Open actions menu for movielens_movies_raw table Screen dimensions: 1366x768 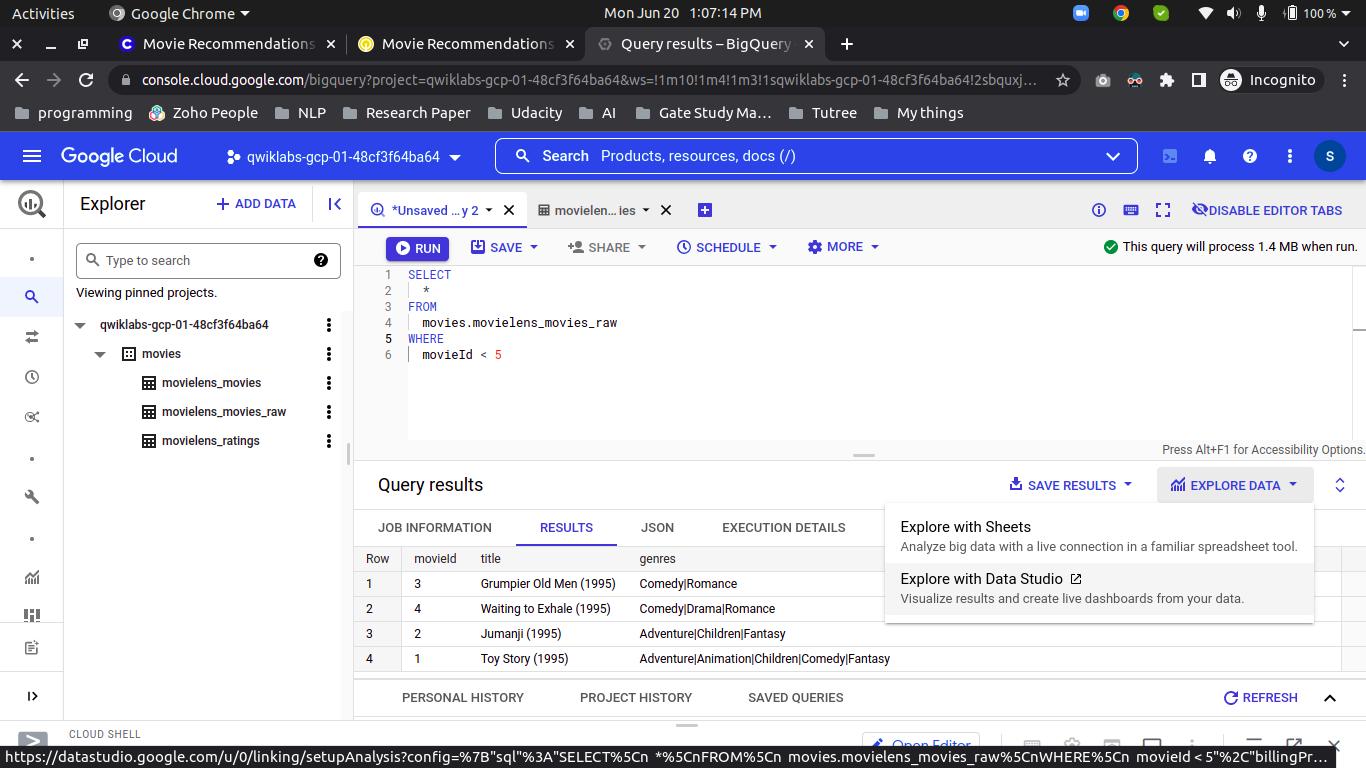[x=329, y=412]
